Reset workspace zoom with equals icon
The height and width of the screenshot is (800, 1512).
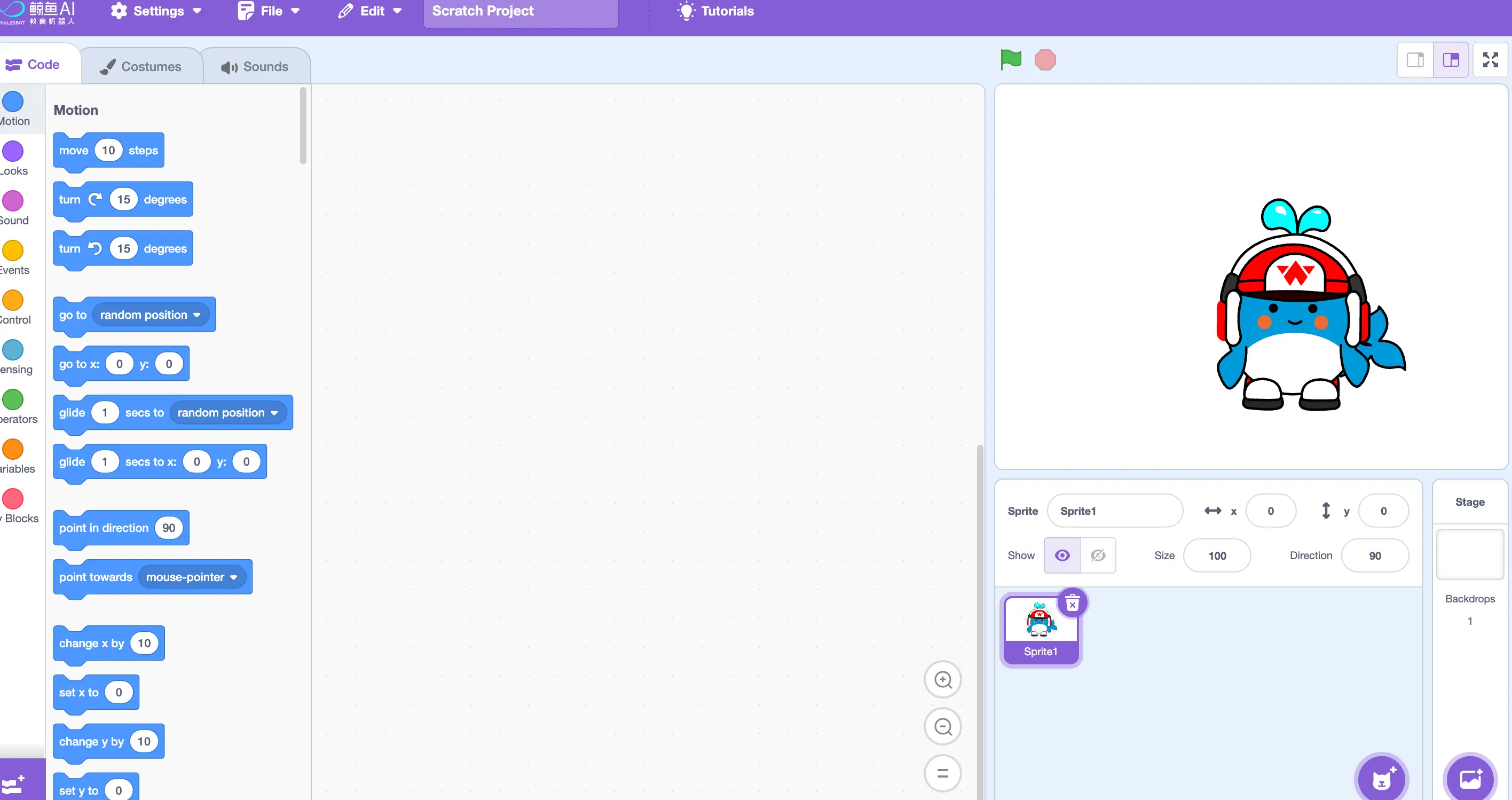coord(943,774)
